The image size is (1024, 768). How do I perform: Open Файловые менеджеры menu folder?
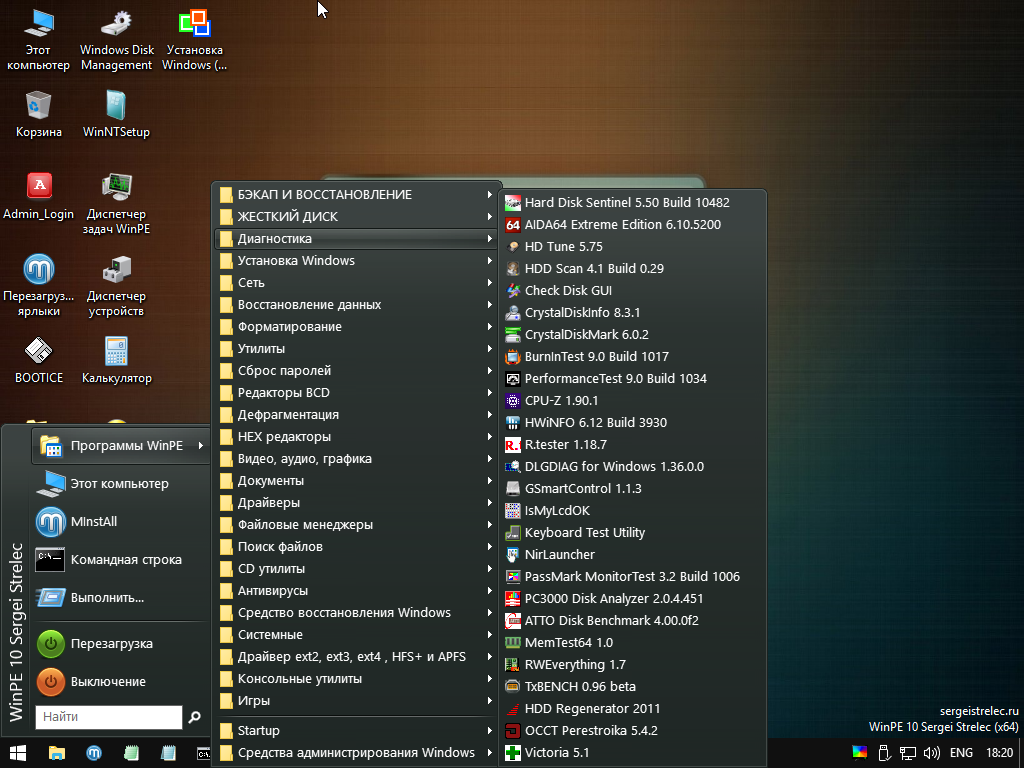coord(357,525)
